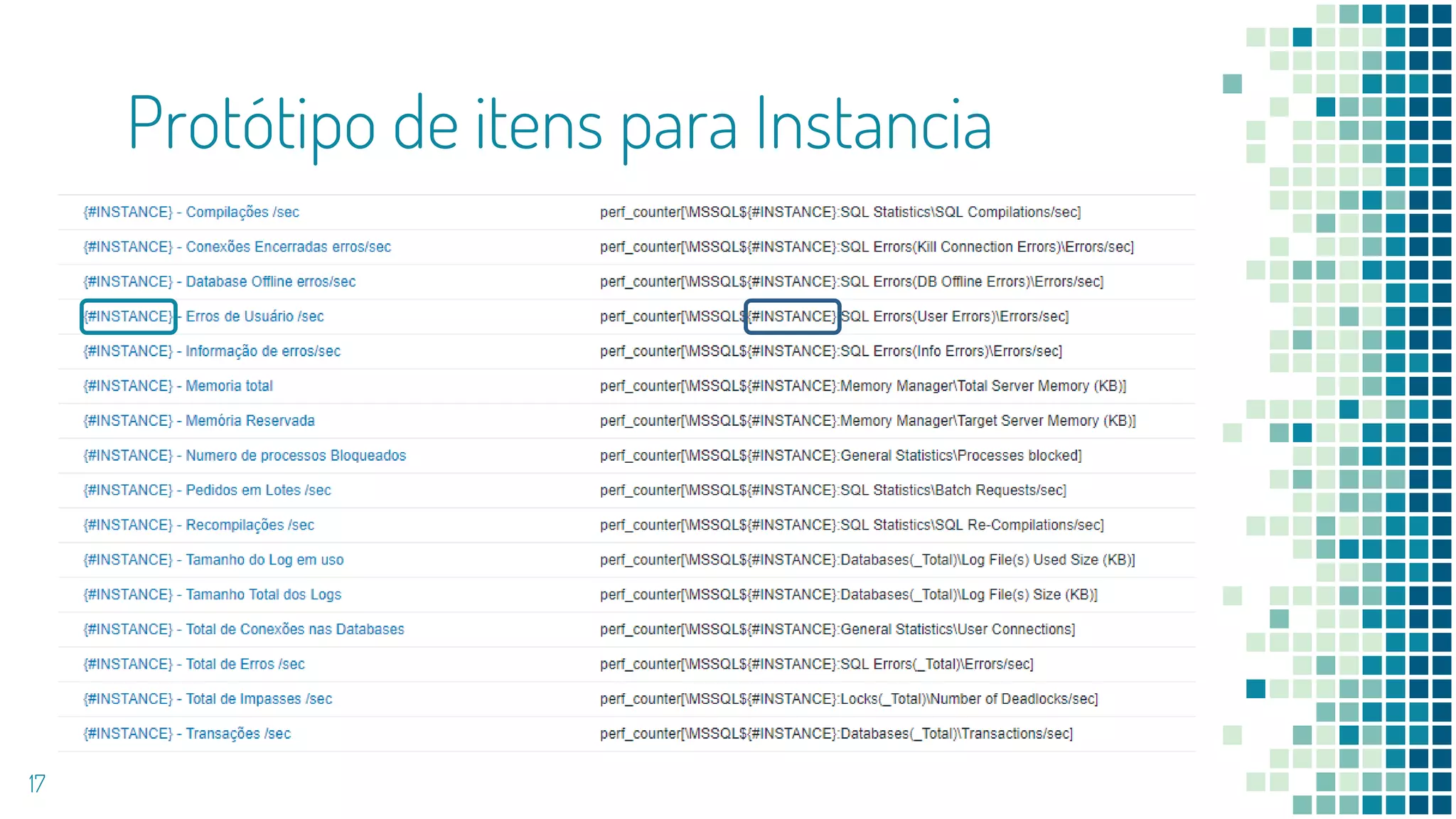The height and width of the screenshot is (819, 1456).
Task: Open the Recompilações /sec item link
Action: pyautogui.click(x=198, y=525)
